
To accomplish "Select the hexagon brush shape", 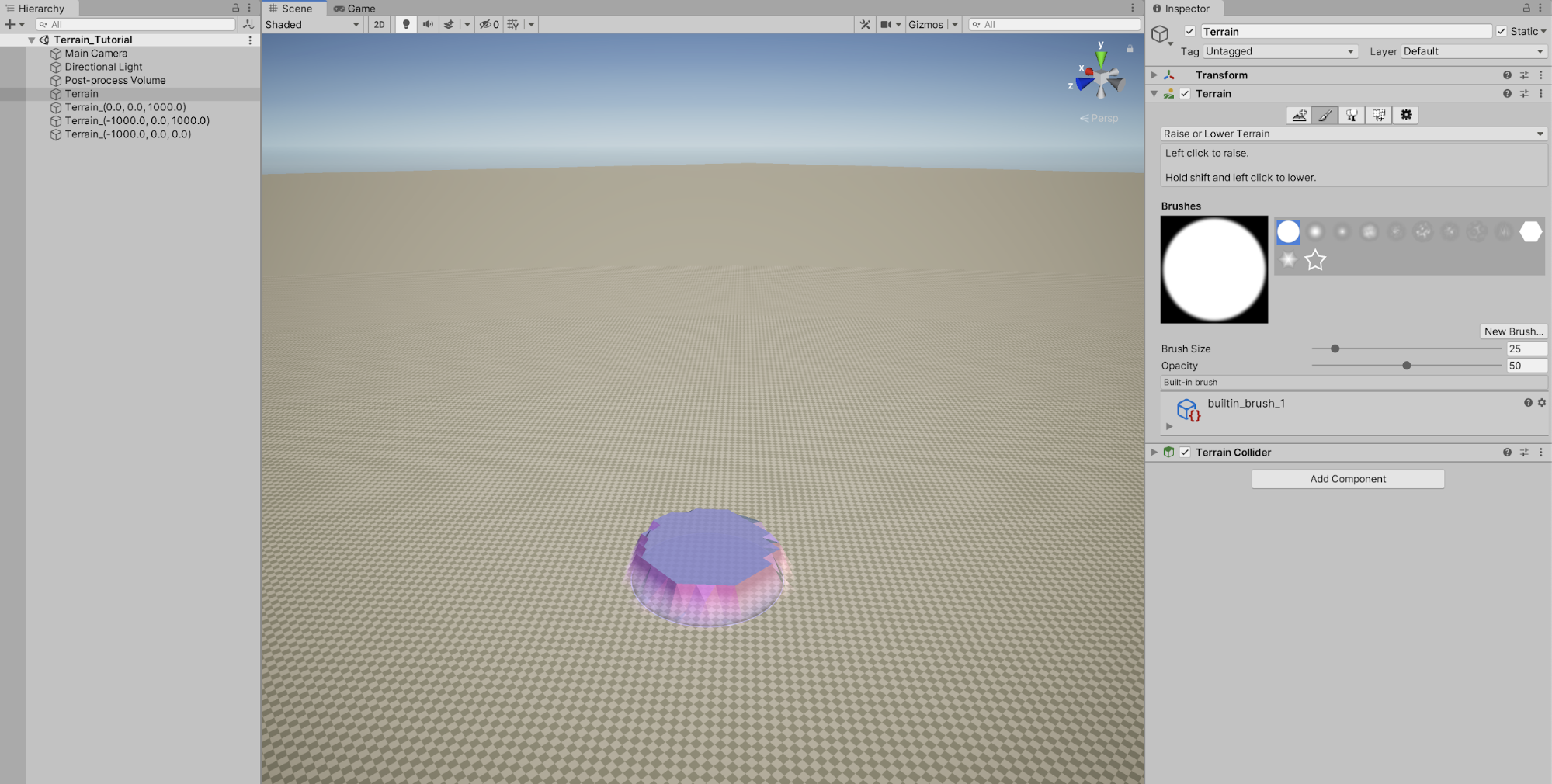I will (1530, 231).
